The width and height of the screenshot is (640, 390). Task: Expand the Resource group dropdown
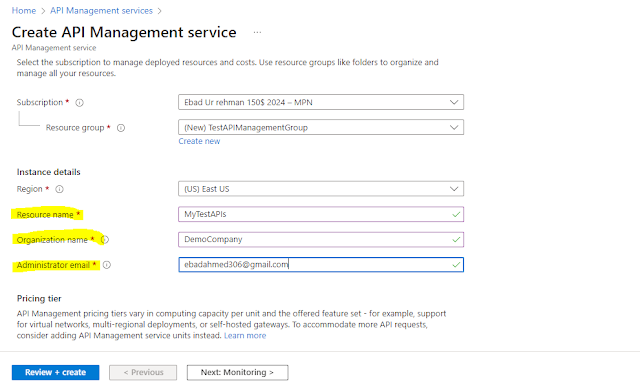[x=321, y=127]
